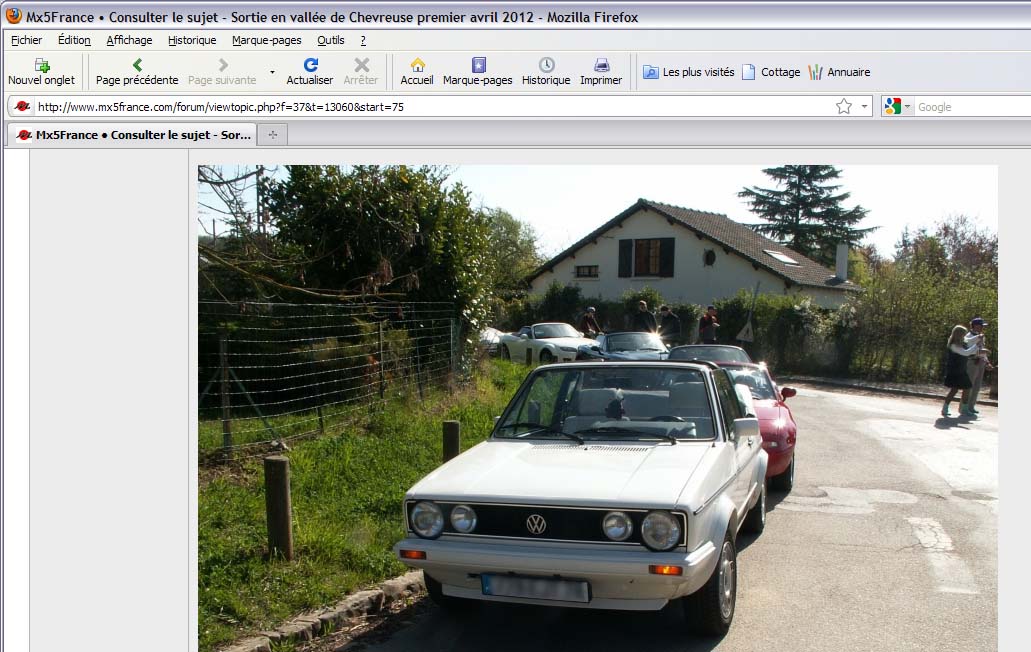The image size is (1031, 652).
Task: Click the Mx5France site icon in address bar
Action: (22, 106)
